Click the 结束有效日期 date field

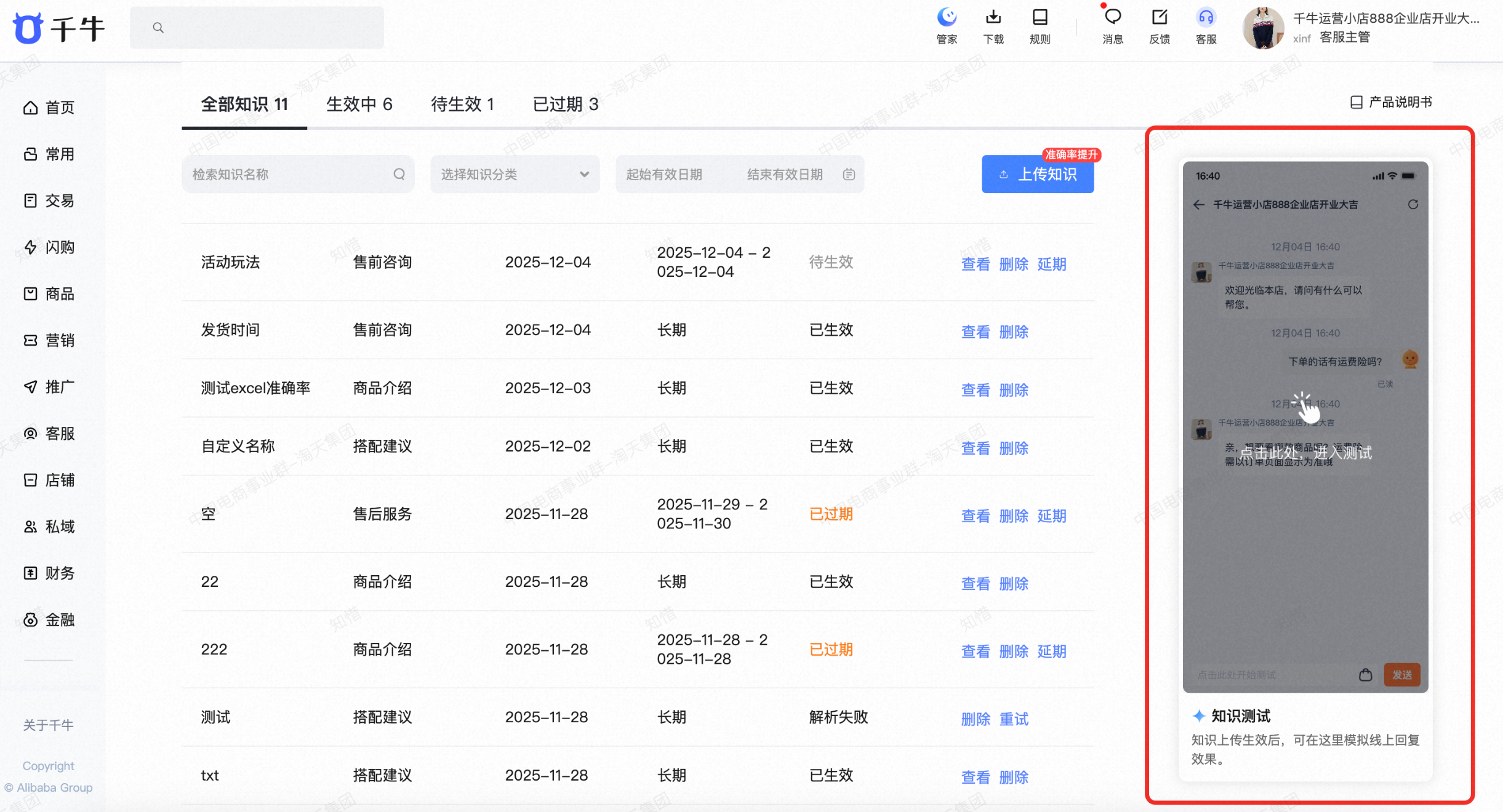point(785,174)
